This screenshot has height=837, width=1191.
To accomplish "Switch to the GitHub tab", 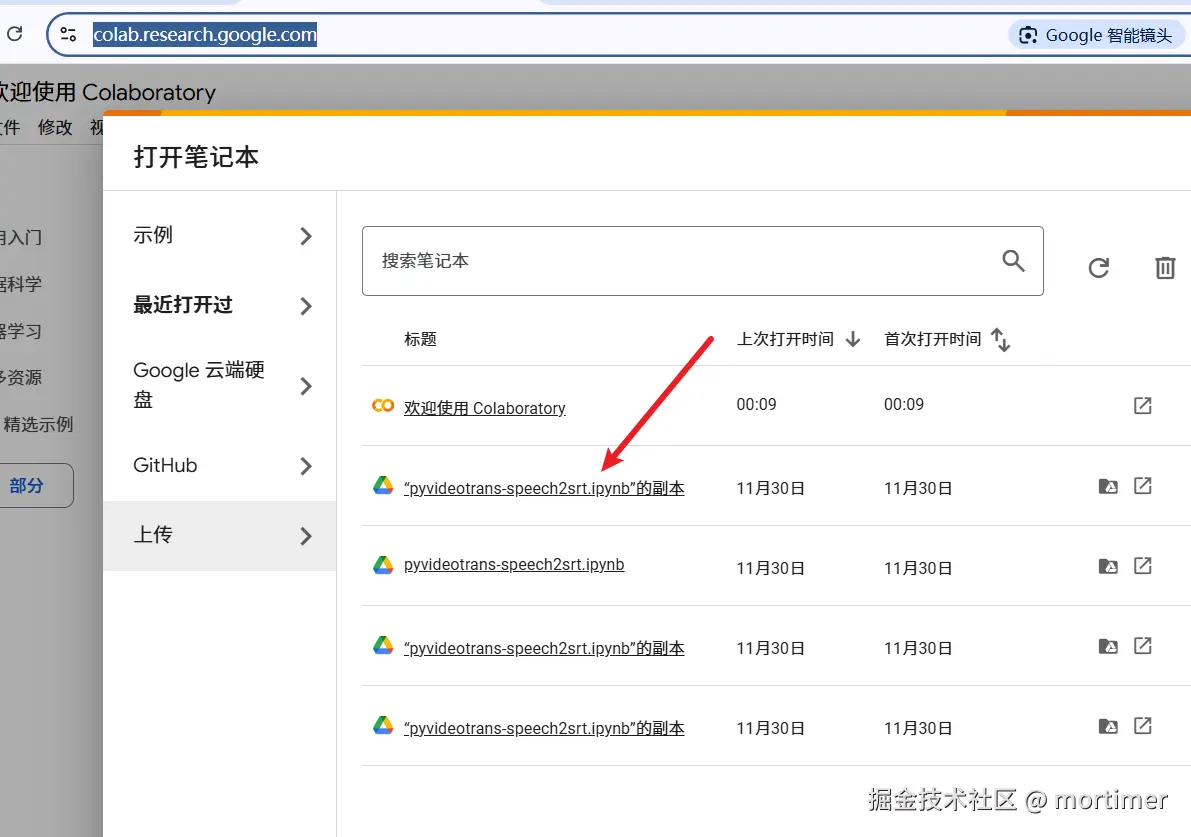I will point(220,466).
